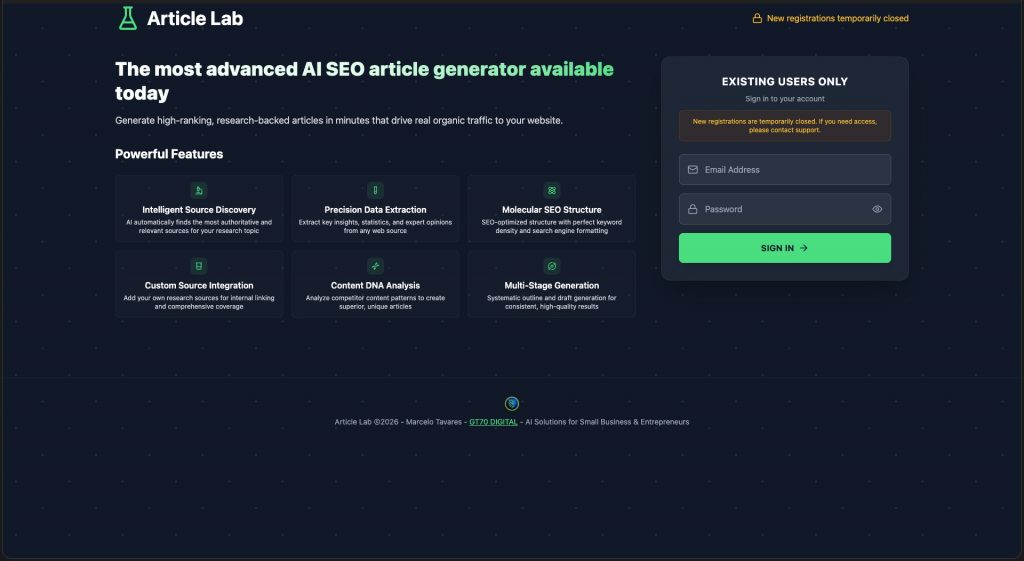The height and width of the screenshot is (561, 1024).
Task: Click the Molecular SEO Structure icon
Action: click(551, 190)
